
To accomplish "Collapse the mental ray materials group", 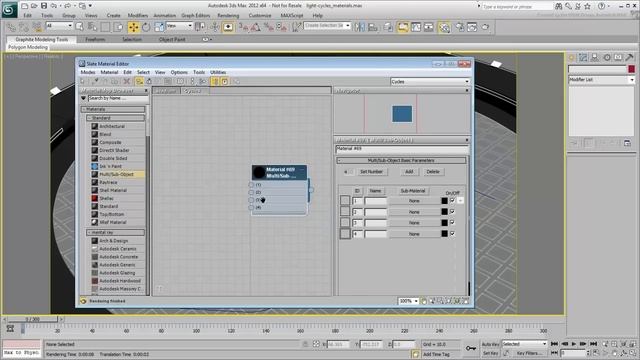I will [116, 233].
